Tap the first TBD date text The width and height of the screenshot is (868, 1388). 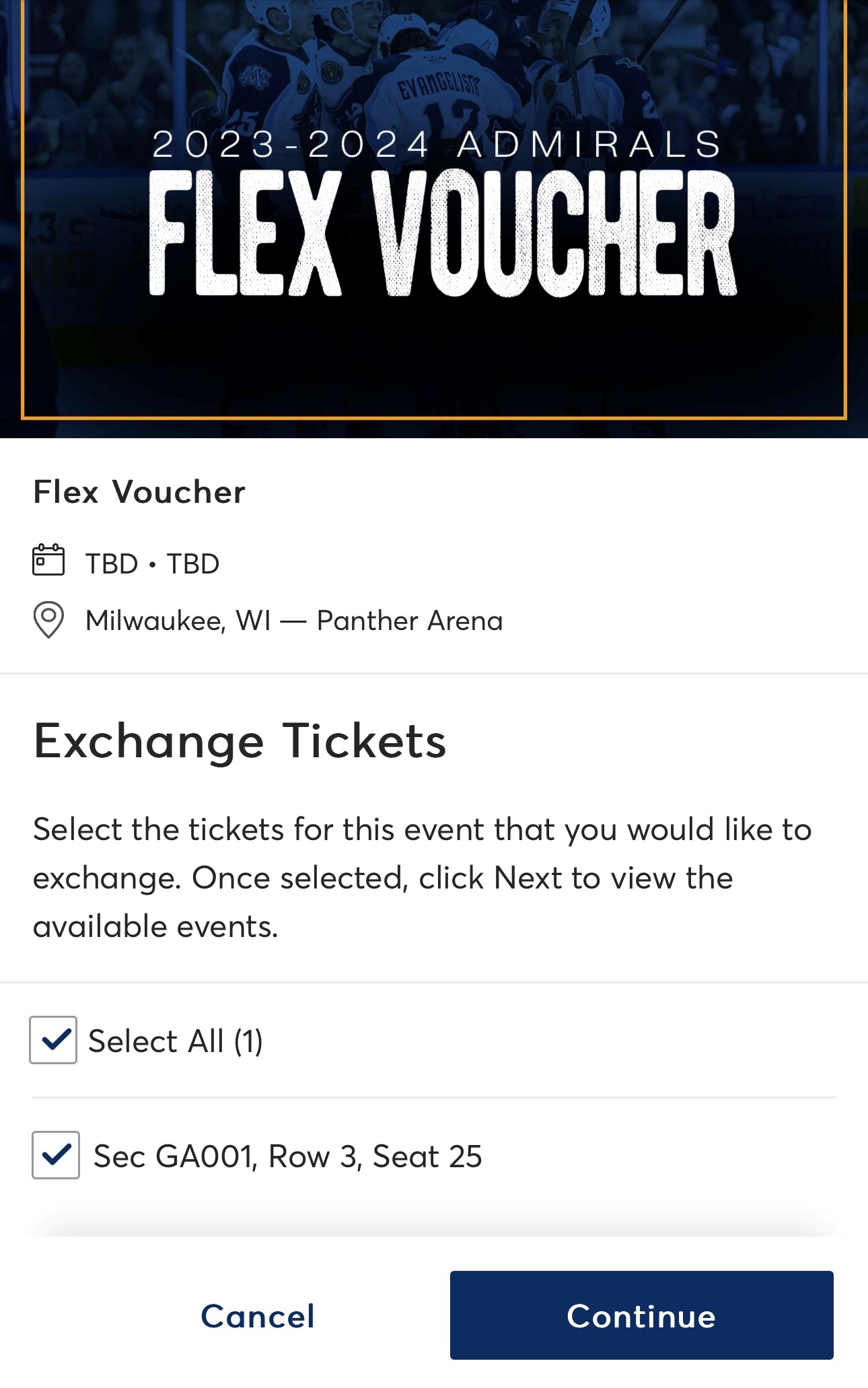(x=112, y=564)
